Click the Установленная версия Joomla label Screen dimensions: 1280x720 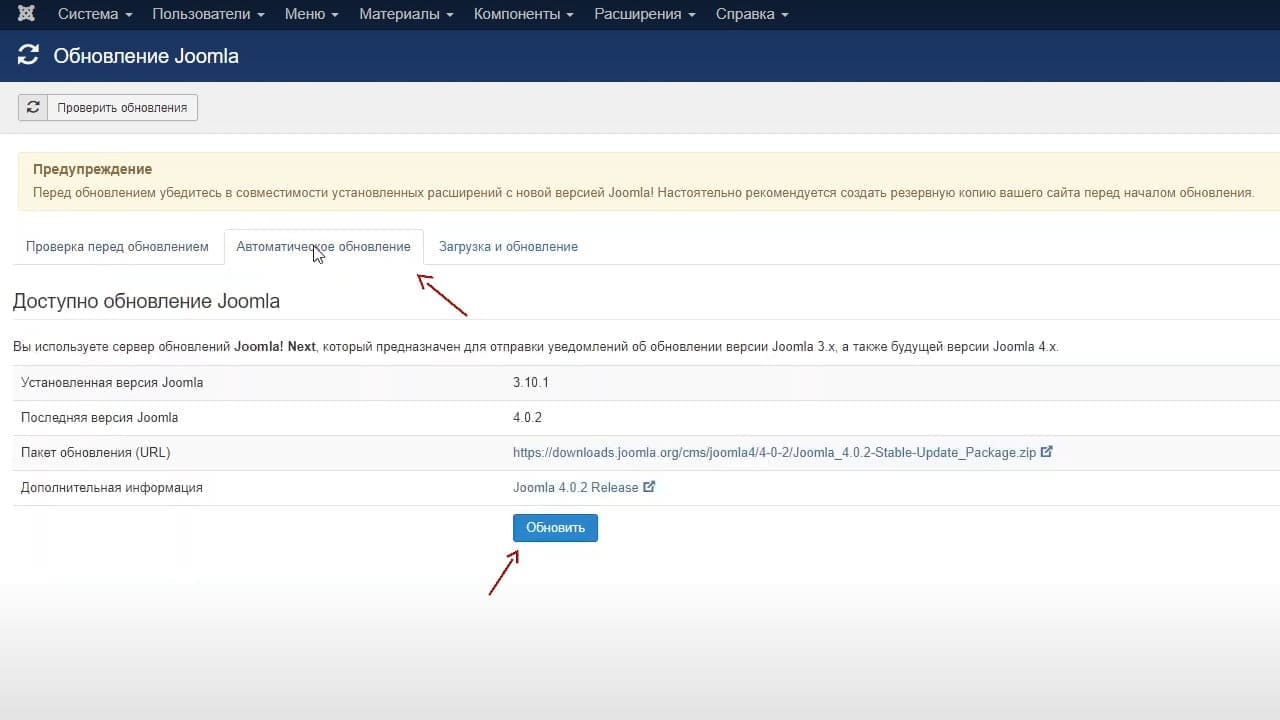click(112, 382)
